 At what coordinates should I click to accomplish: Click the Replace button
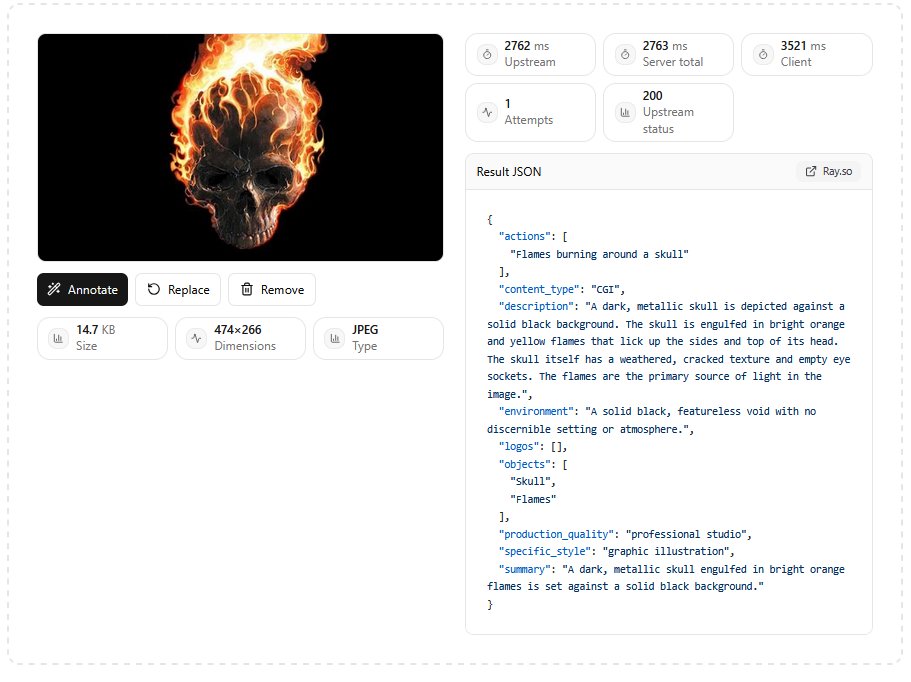pyautogui.click(x=178, y=289)
